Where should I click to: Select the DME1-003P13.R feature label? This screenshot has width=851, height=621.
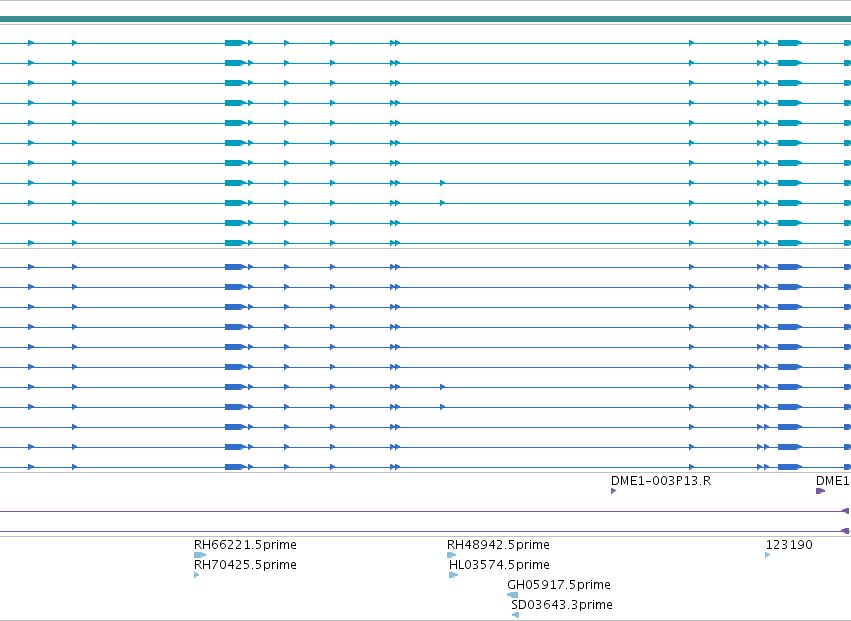tap(661, 481)
